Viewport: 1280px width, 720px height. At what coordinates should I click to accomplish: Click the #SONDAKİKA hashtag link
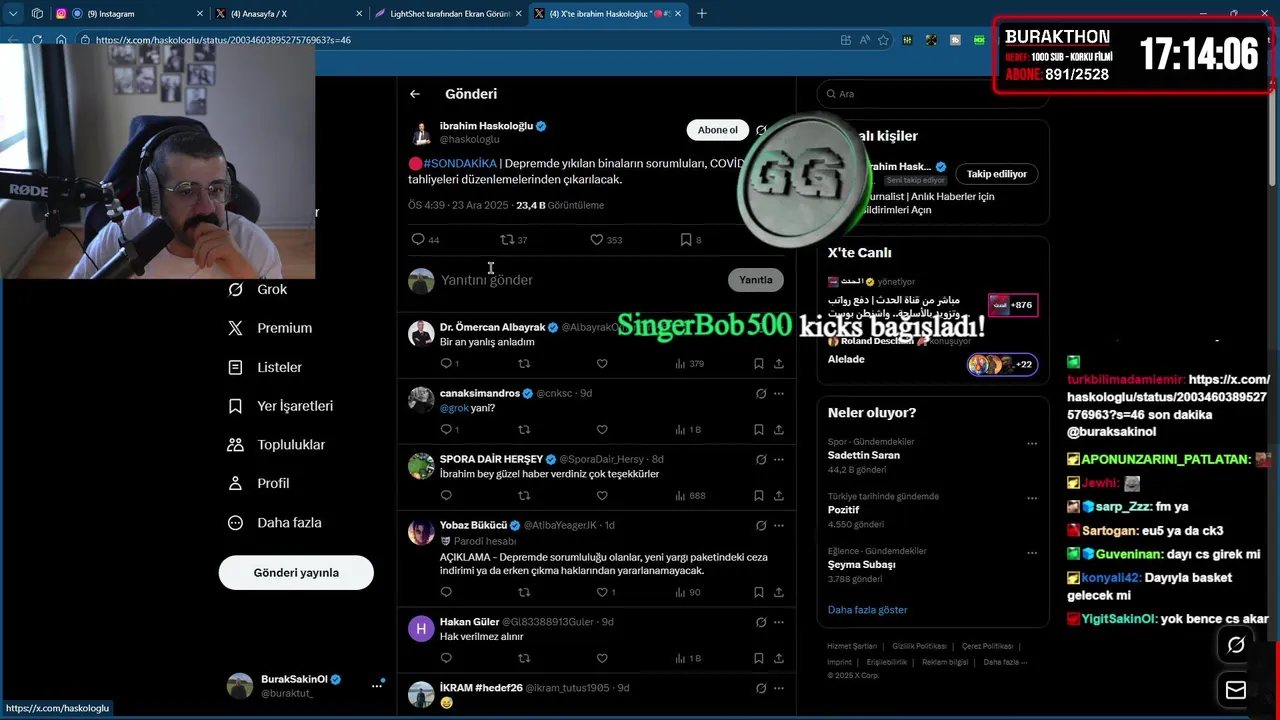click(459, 163)
